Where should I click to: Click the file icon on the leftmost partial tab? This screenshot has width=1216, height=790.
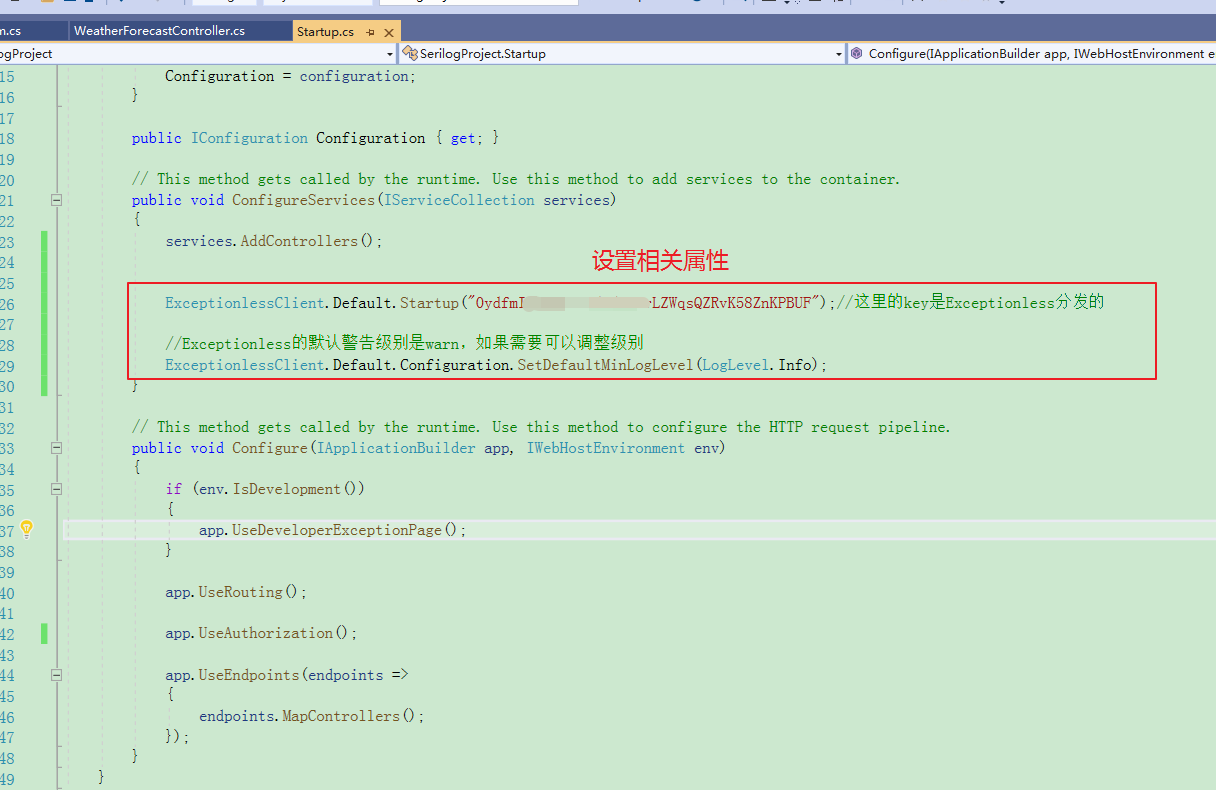coord(4,30)
